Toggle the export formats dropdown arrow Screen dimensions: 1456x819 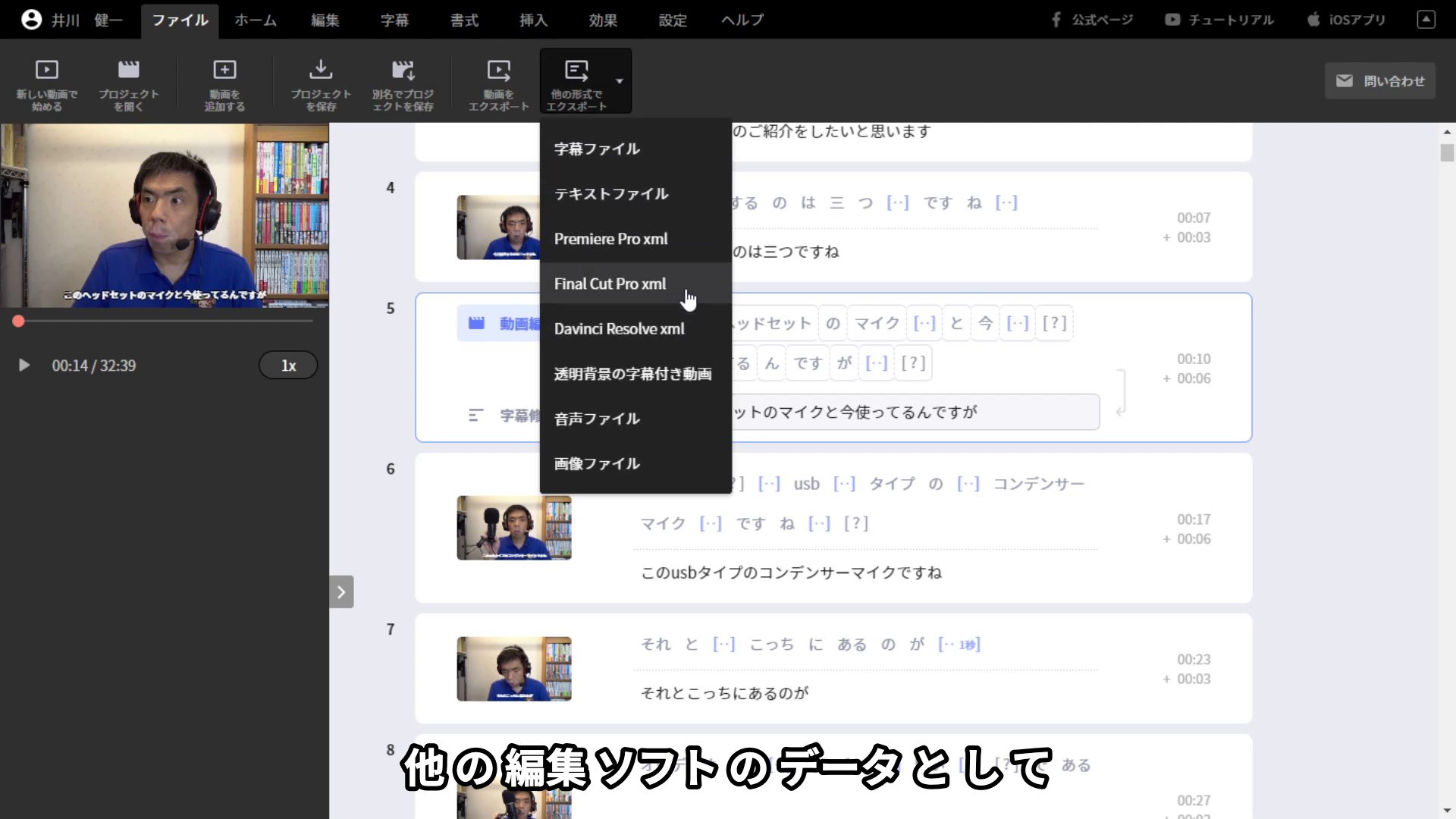620,81
